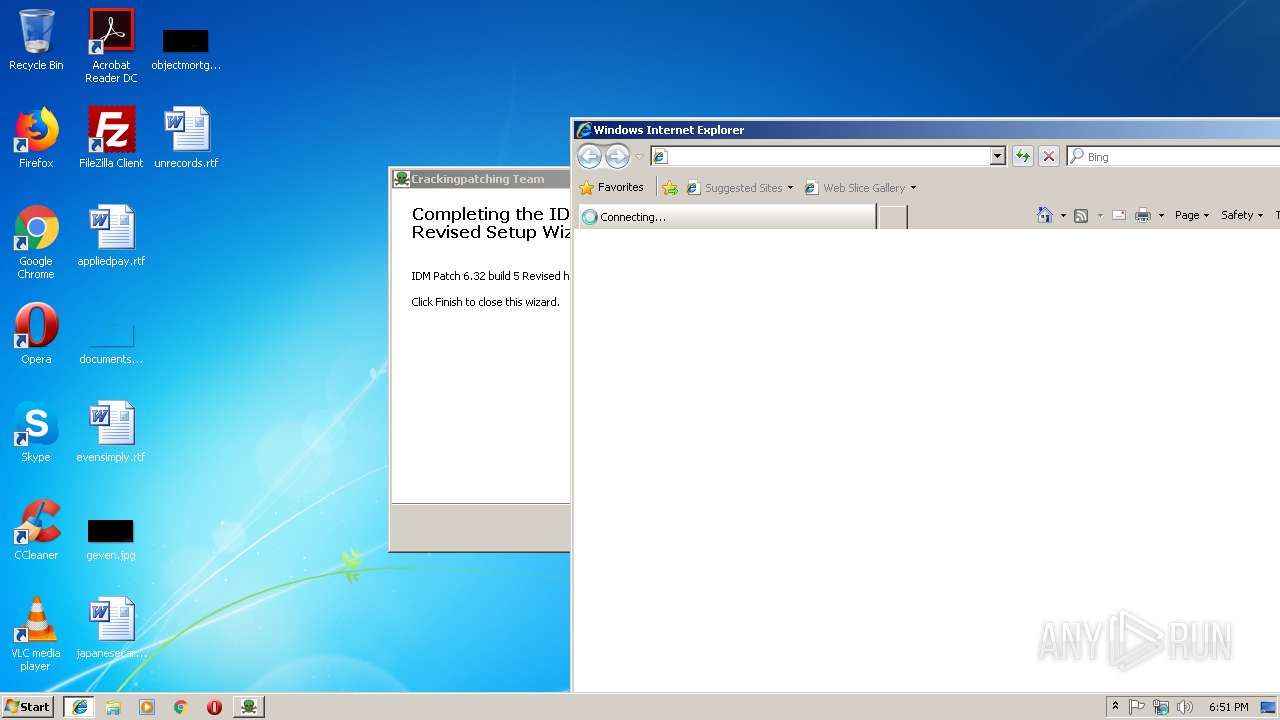Click Add to Favorites Bar star icon
Image resolution: width=1280 pixels, height=720 pixels.
tap(670, 187)
